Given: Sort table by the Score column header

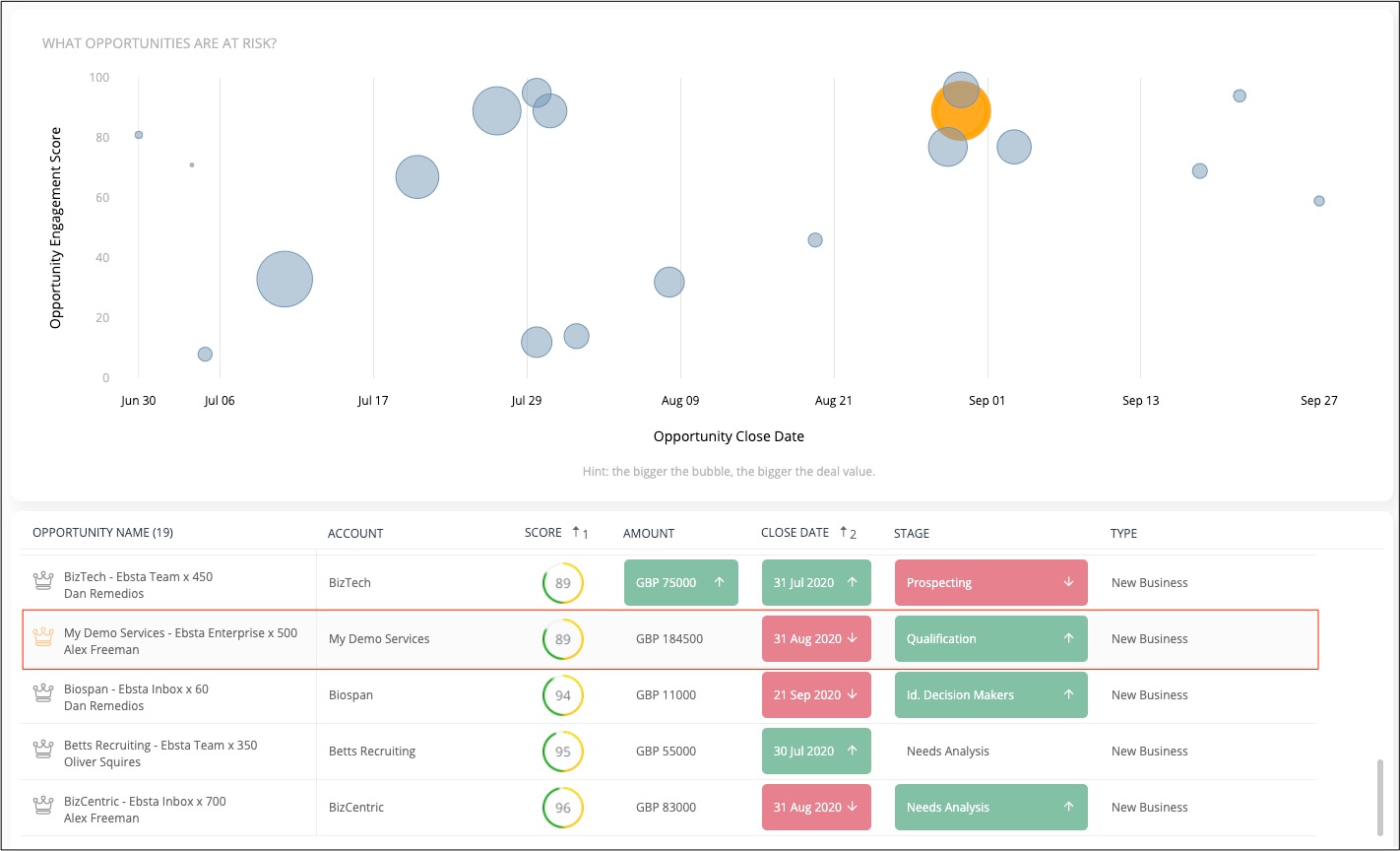Looking at the screenshot, I should point(543,533).
